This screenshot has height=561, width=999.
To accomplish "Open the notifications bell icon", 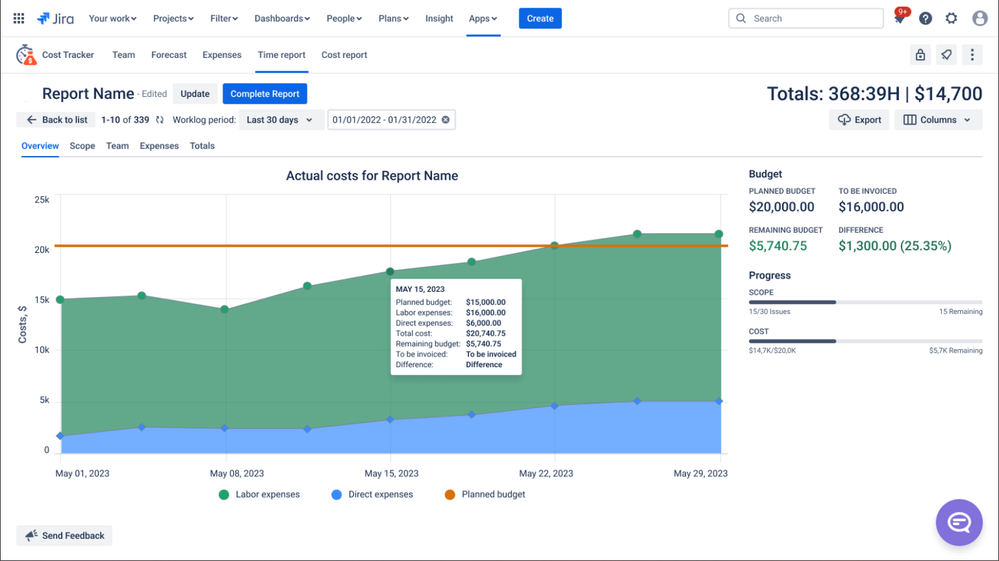I will 900,19.
